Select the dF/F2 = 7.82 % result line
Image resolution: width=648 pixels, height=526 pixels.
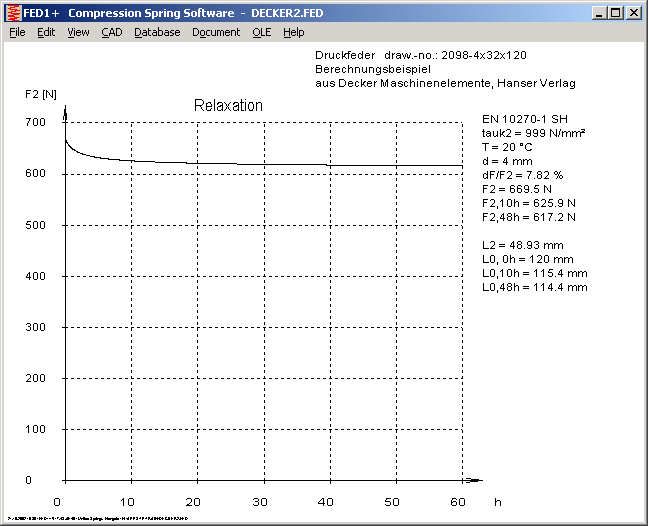[526, 174]
